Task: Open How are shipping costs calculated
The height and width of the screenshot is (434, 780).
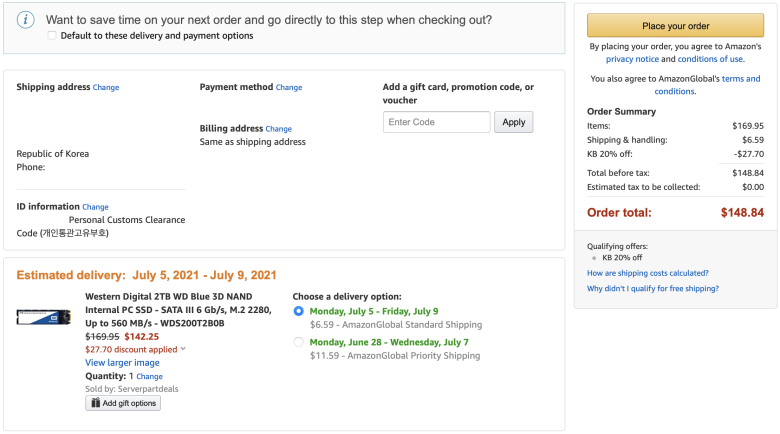Action: tap(648, 273)
